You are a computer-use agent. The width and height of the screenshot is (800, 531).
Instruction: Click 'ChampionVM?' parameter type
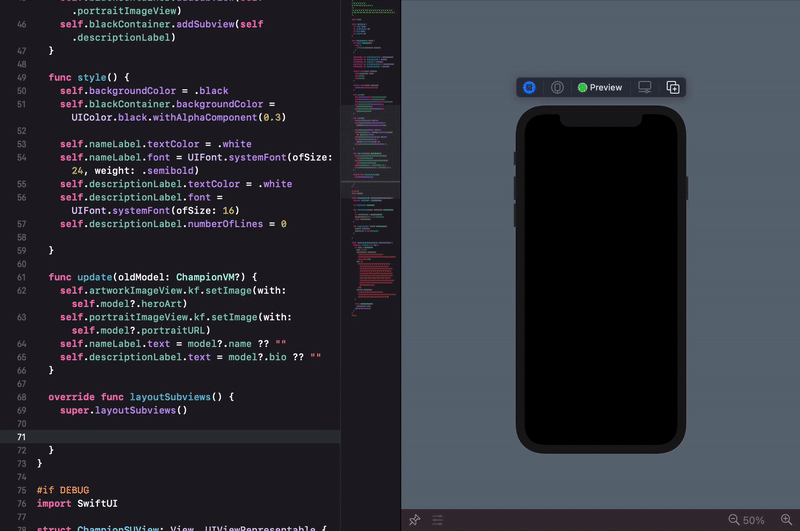coord(210,277)
